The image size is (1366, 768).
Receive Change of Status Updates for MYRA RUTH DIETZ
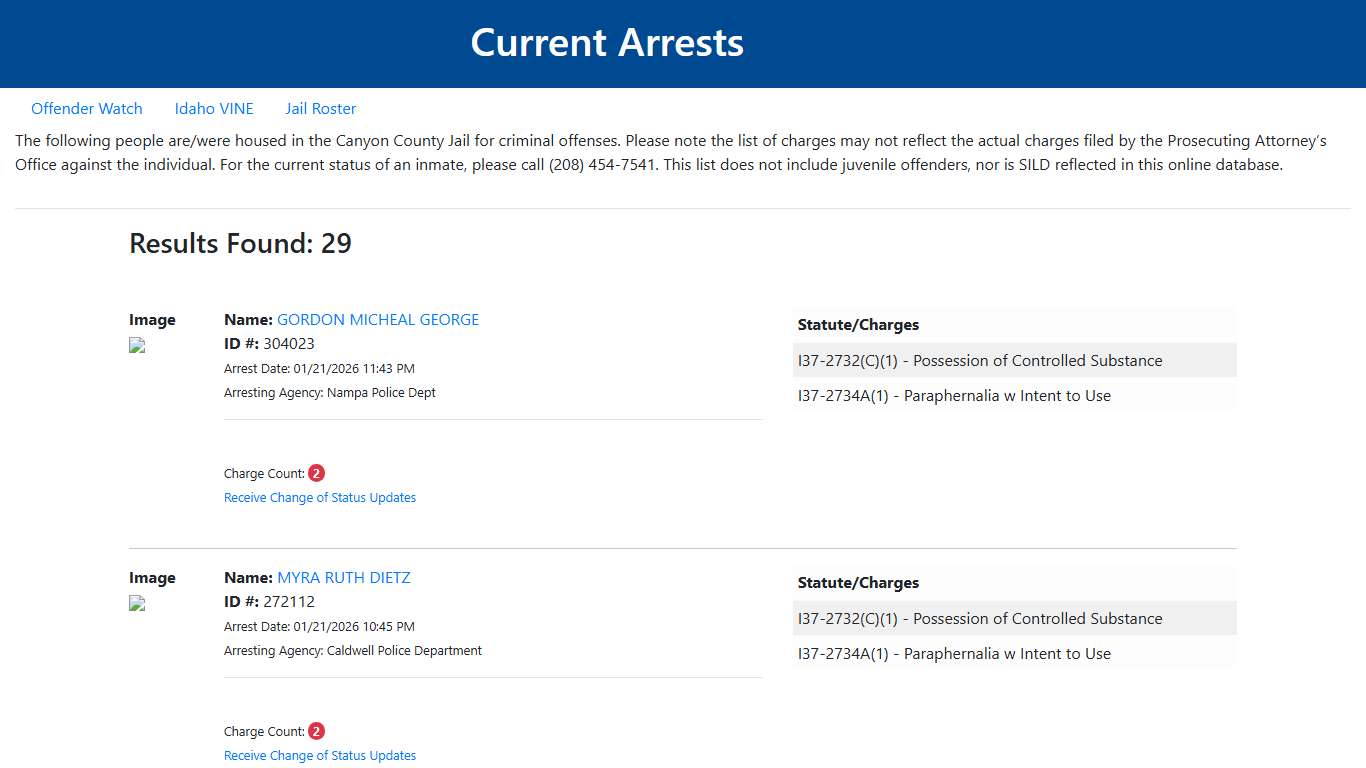(320, 755)
